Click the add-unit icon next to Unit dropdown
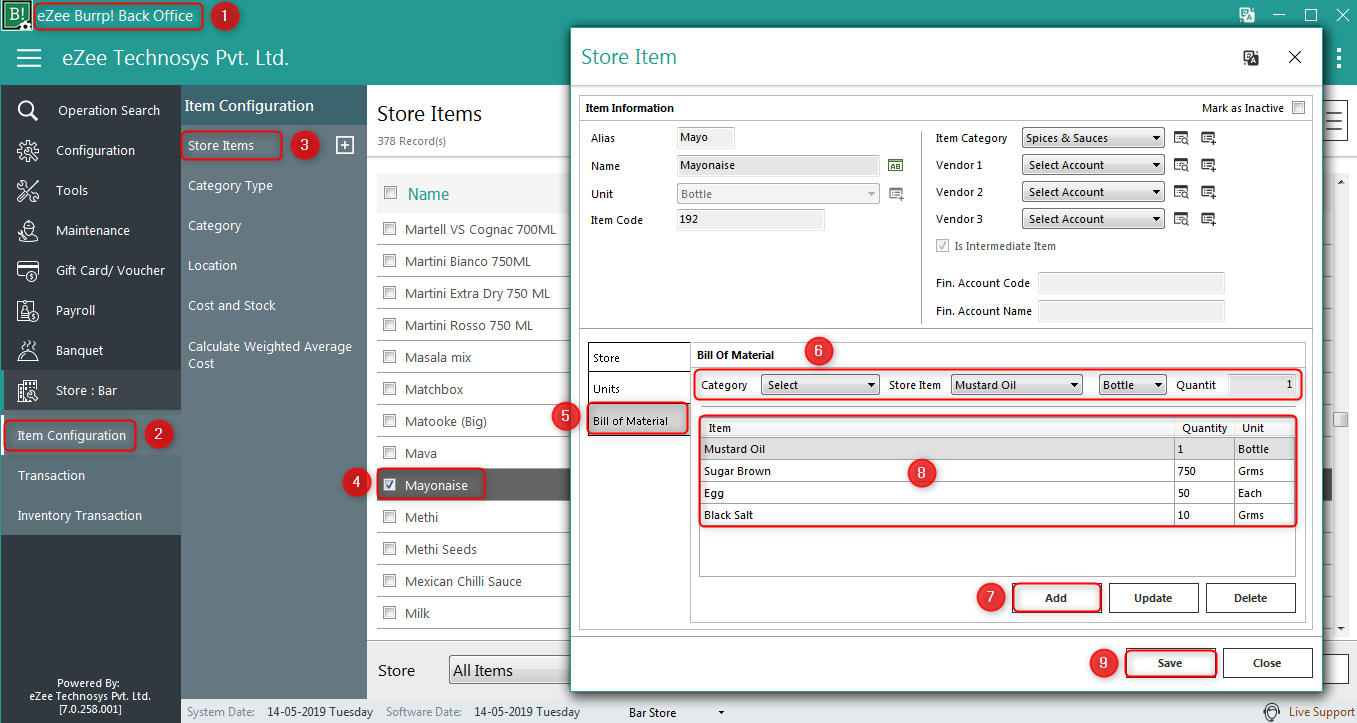Screen dimensions: 1357x723 (896, 194)
